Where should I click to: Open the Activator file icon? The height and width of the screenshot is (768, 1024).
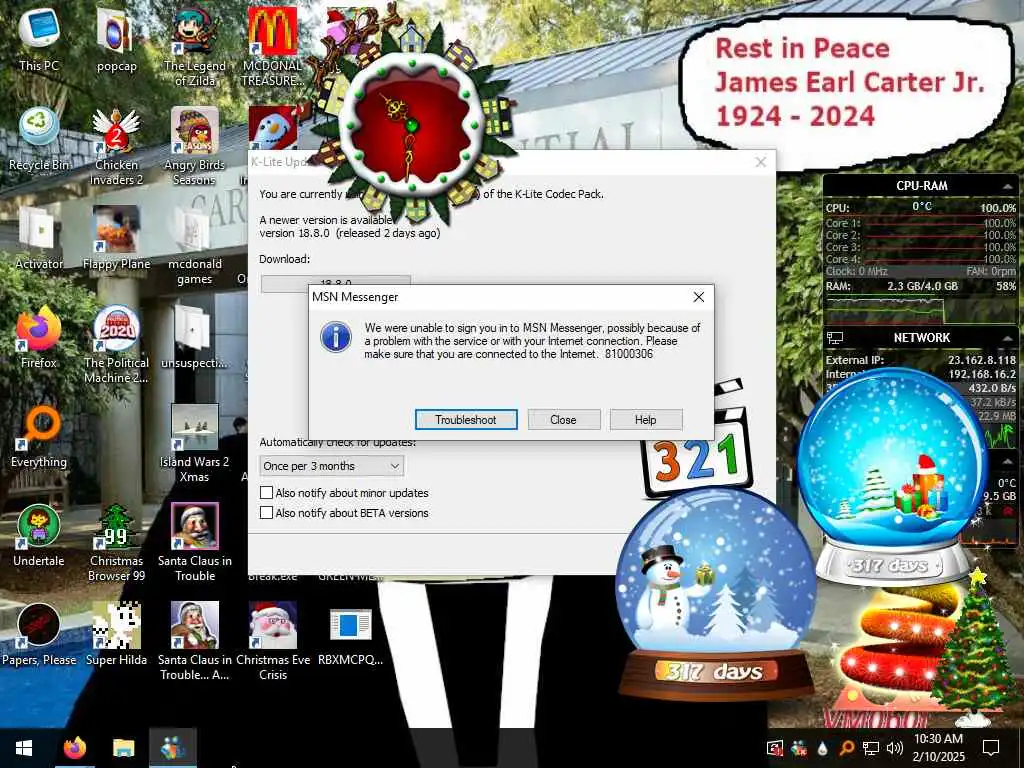point(39,238)
